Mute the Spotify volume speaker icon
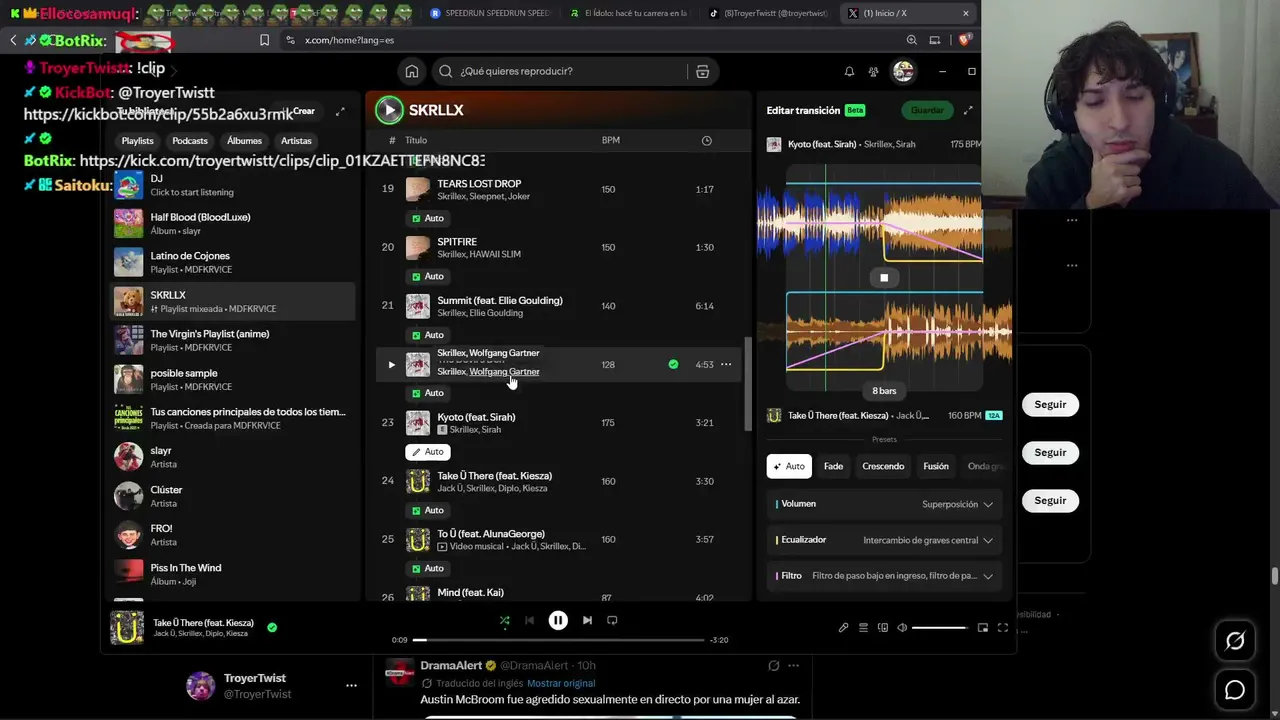The height and width of the screenshot is (720, 1280). point(902,628)
